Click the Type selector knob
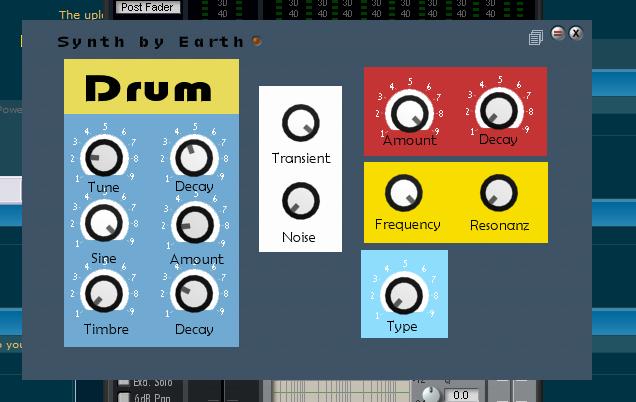 pyautogui.click(x=402, y=294)
